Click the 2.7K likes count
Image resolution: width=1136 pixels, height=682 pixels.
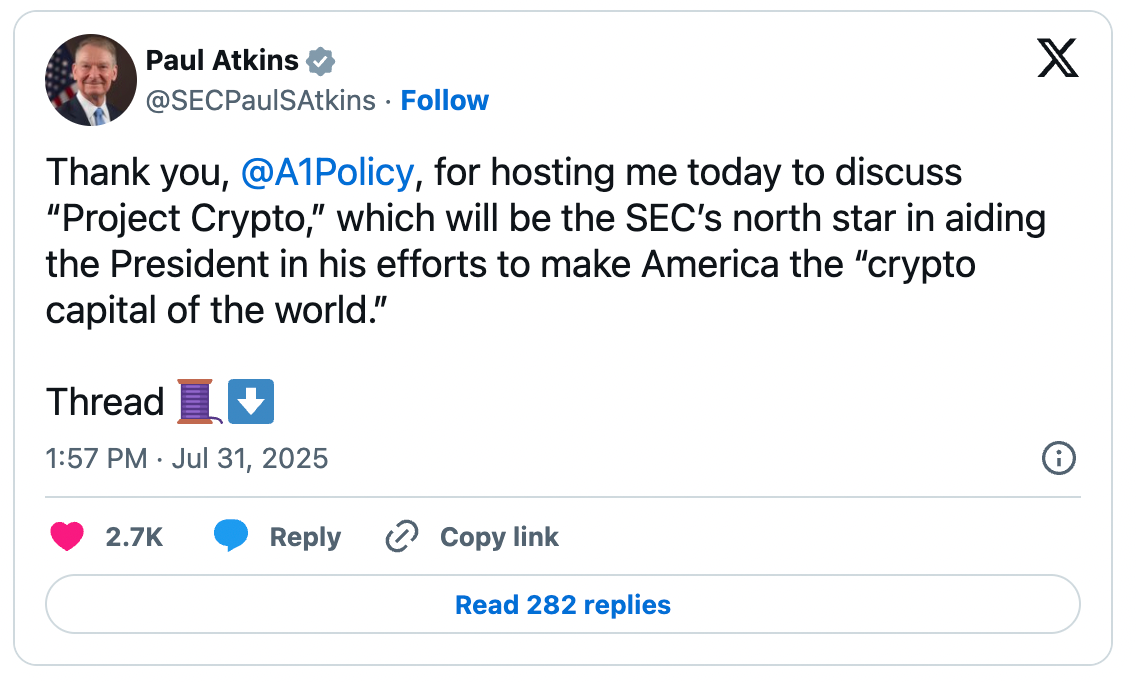pyautogui.click(x=134, y=537)
